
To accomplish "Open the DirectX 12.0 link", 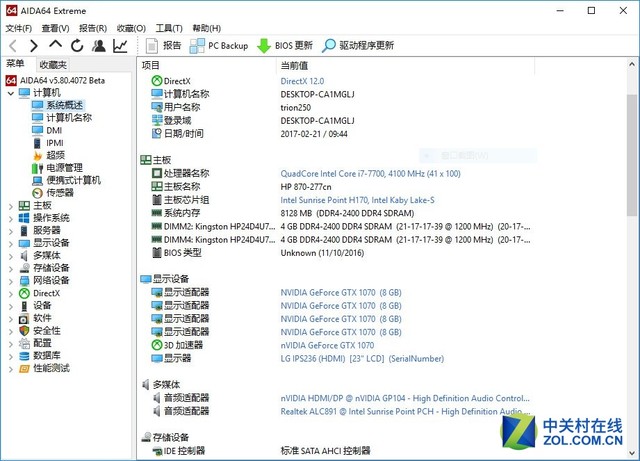I will [x=302, y=81].
